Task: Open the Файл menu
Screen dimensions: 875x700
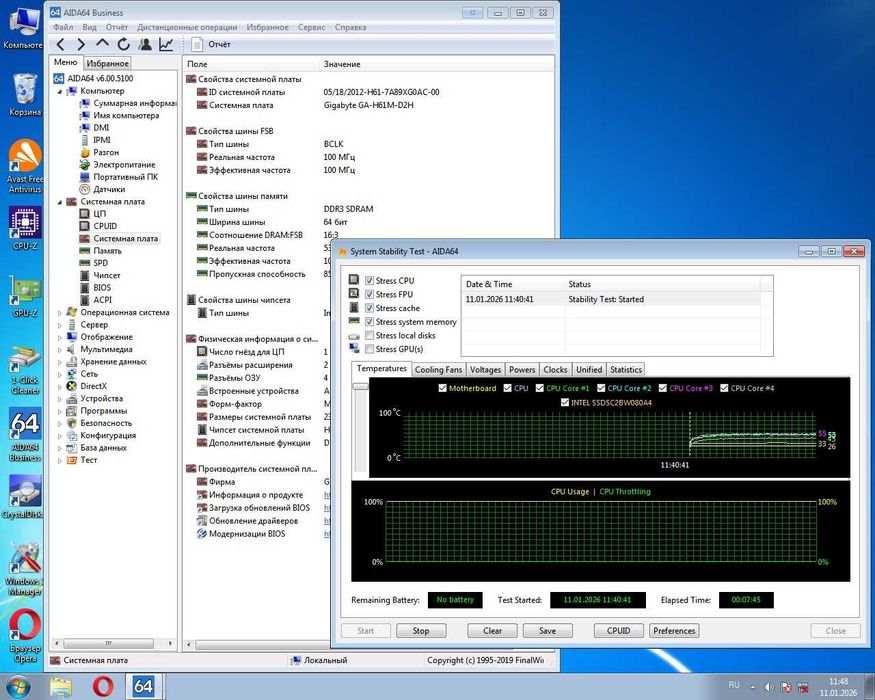Action: pyautogui.click(x=63, y=27)
